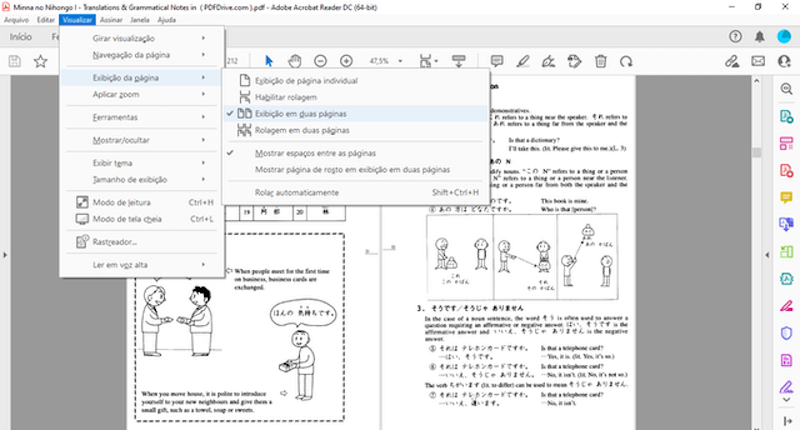Click the email envelope icon

point(758,61)
